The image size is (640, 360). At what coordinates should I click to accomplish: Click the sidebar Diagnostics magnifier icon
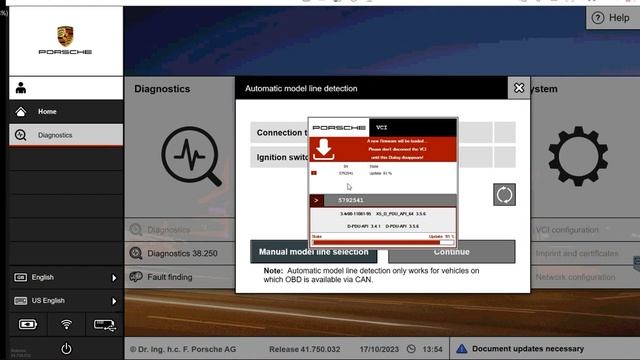coord(20,135)
